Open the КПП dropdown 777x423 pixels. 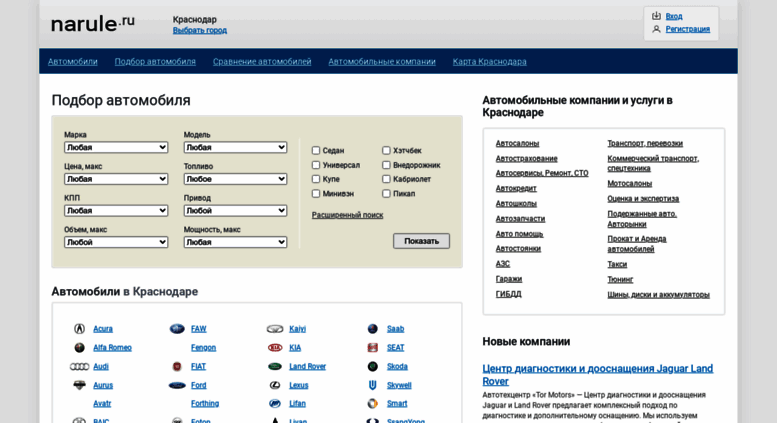tap(116, 211)
